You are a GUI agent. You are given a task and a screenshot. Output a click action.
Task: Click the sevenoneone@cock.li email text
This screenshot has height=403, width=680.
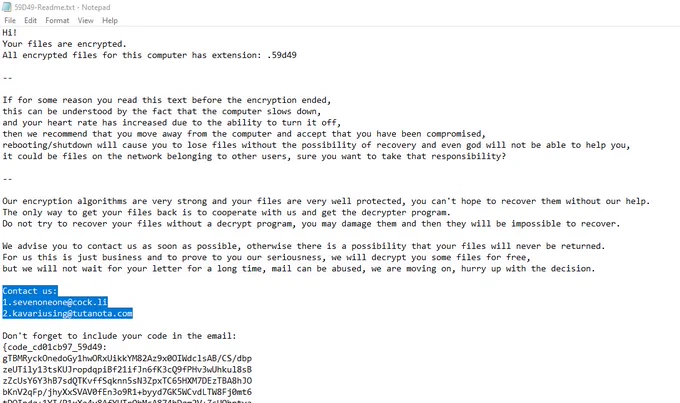(60, 302)
